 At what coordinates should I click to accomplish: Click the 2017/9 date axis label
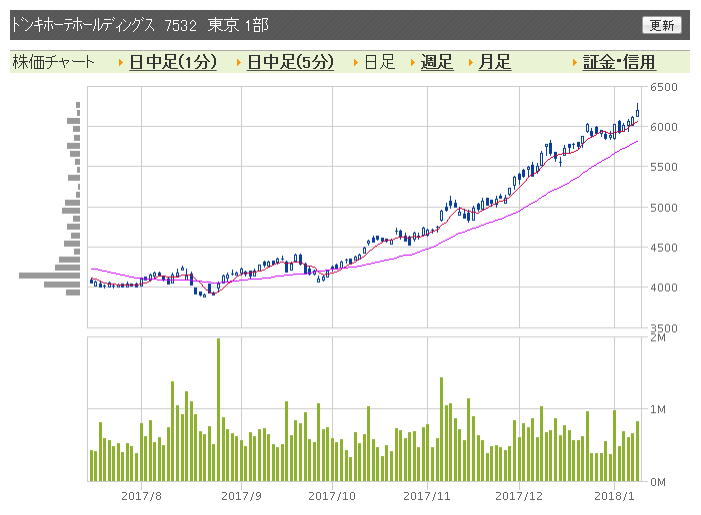tap(241, 496)
